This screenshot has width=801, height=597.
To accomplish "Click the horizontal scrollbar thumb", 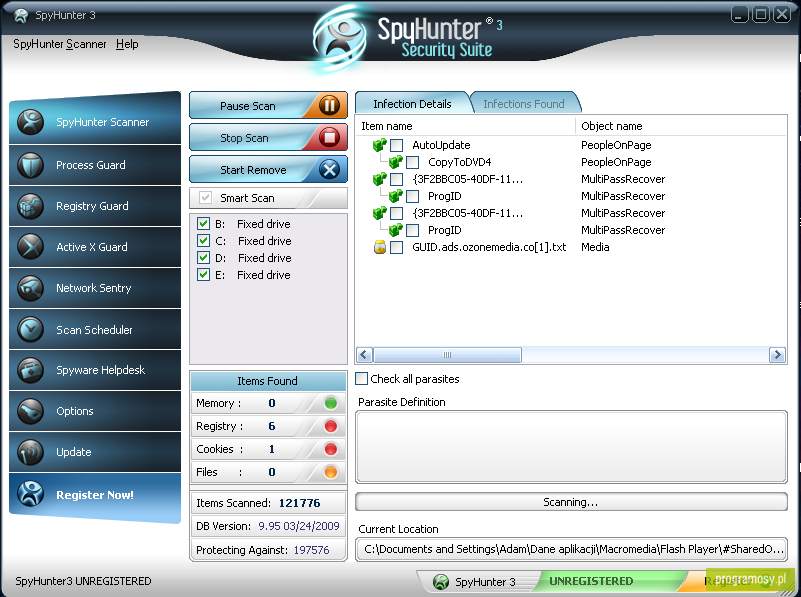I will (447, 354).
